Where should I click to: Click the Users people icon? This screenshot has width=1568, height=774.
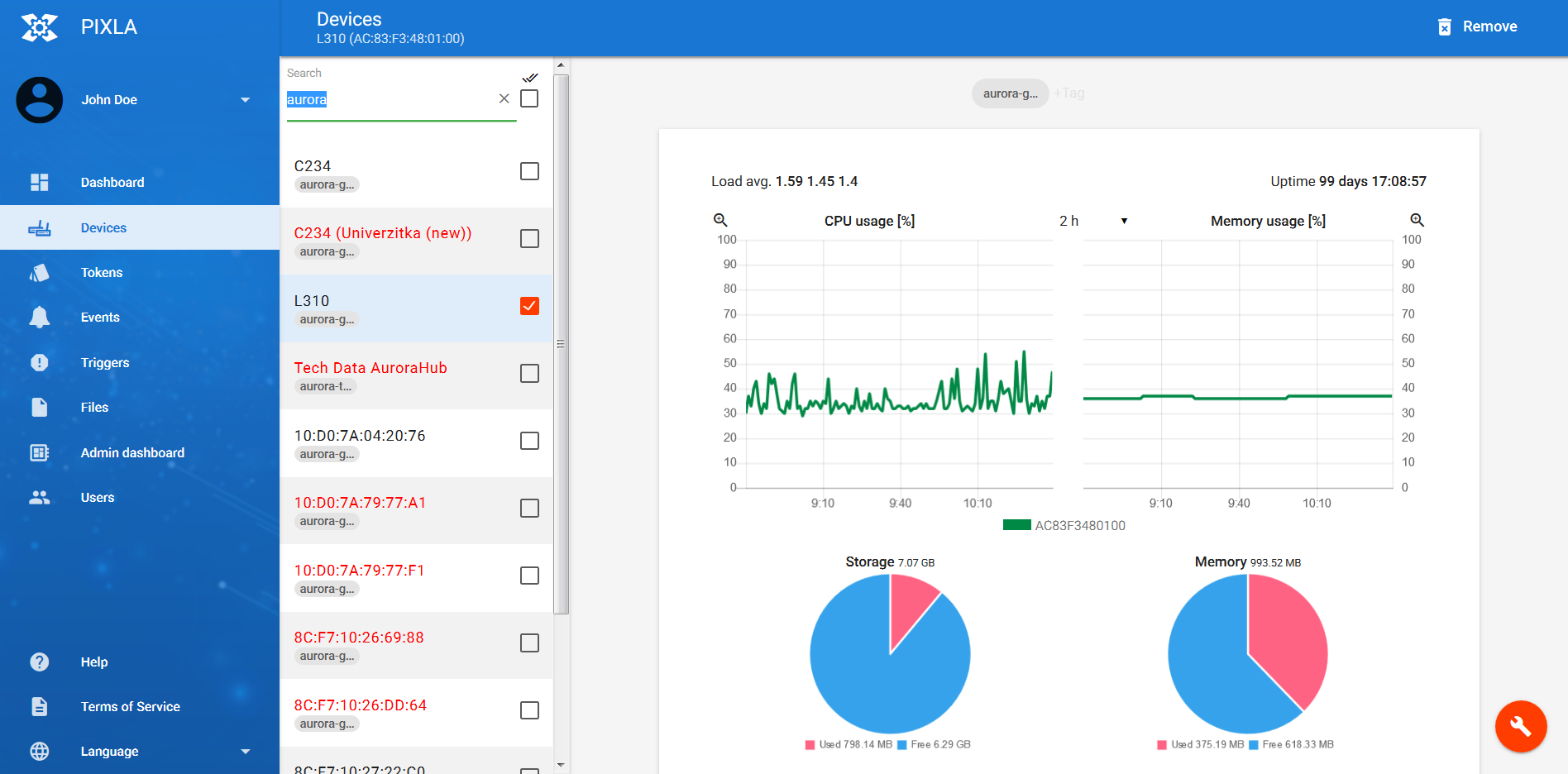(x=40, y=497)
